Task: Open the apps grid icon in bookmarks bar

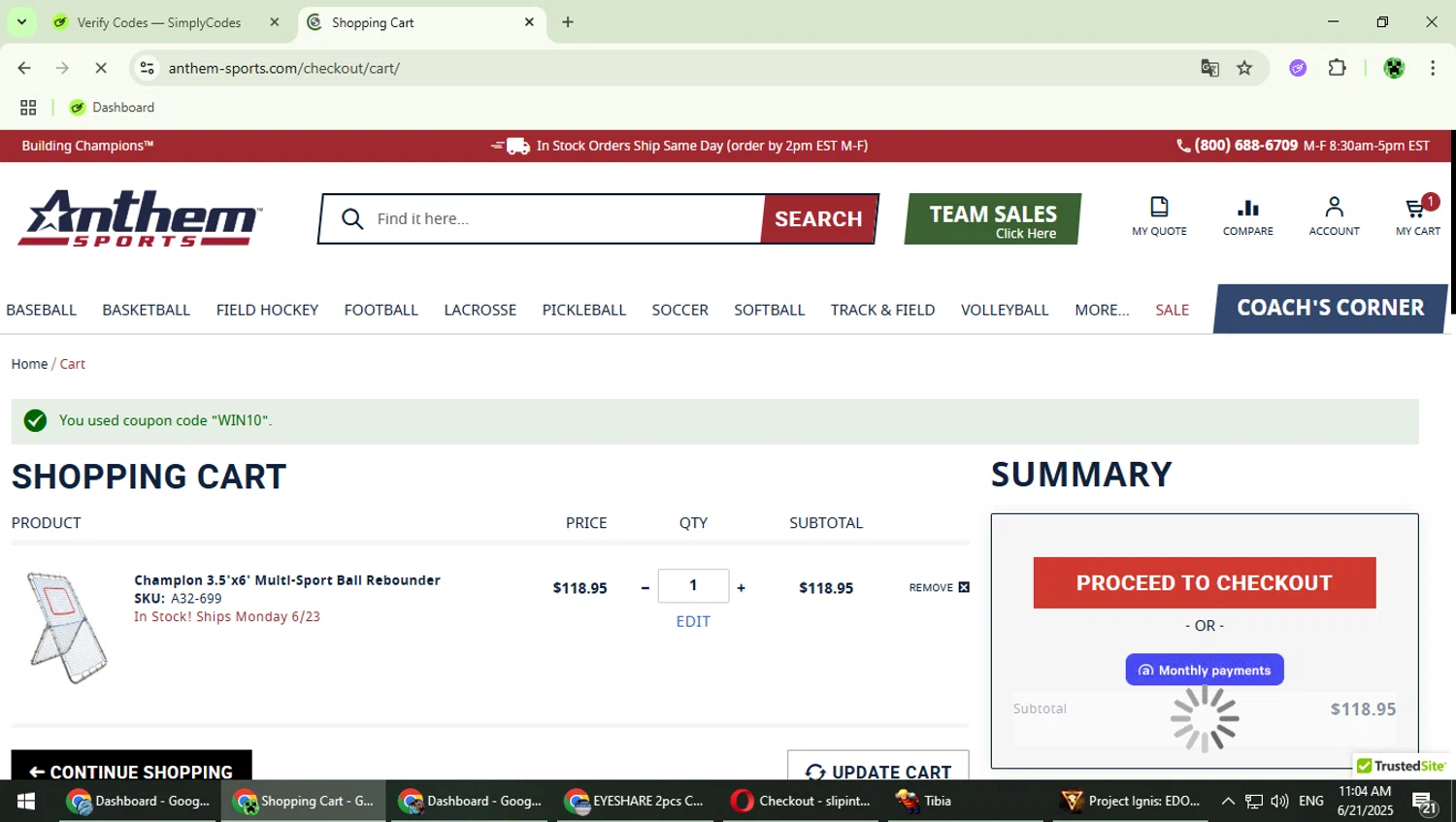Action: click(28, 108)
